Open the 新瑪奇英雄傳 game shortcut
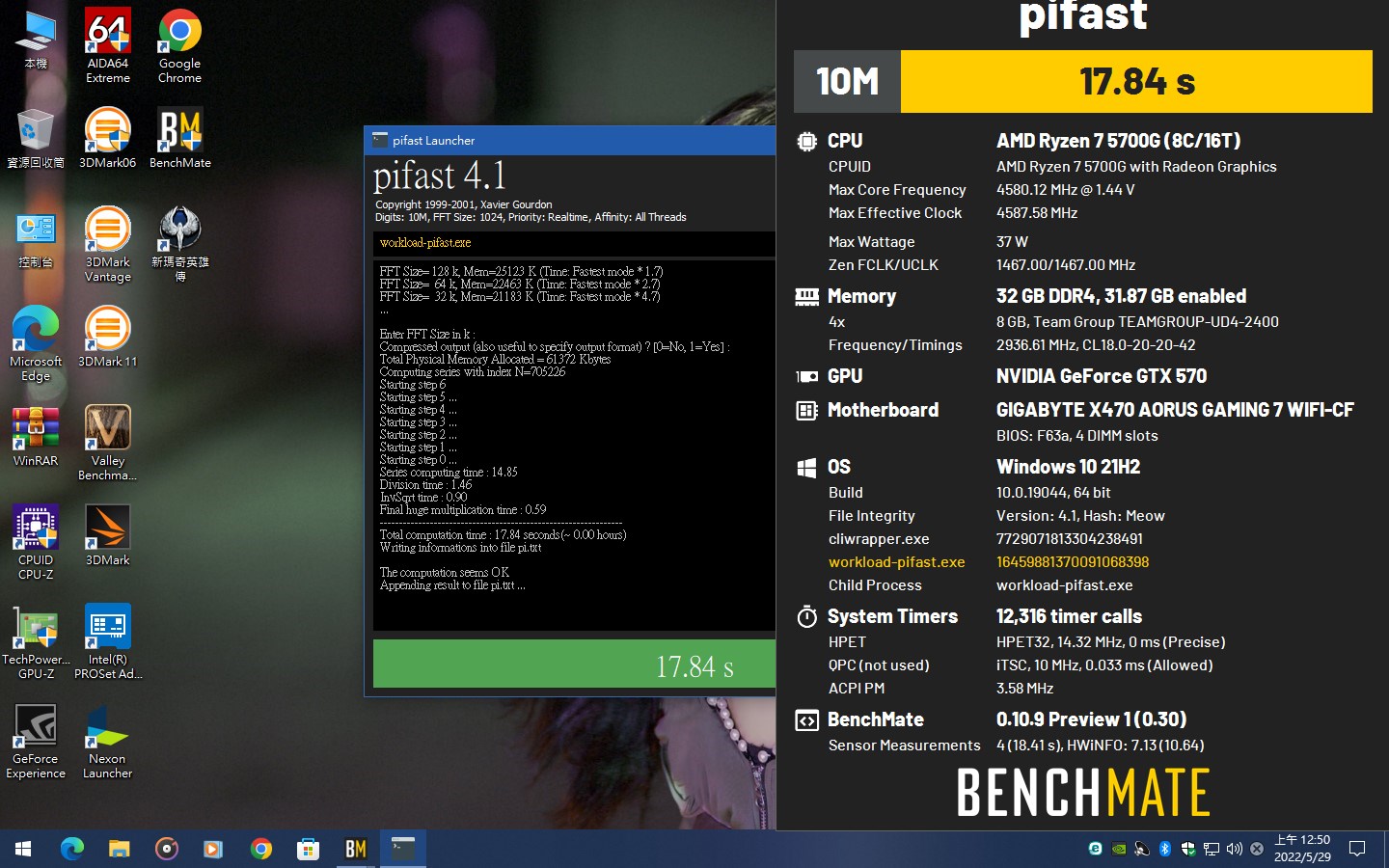Image resolution: width=1389 pixels, height=868 pixels. (x=180, y=244)
